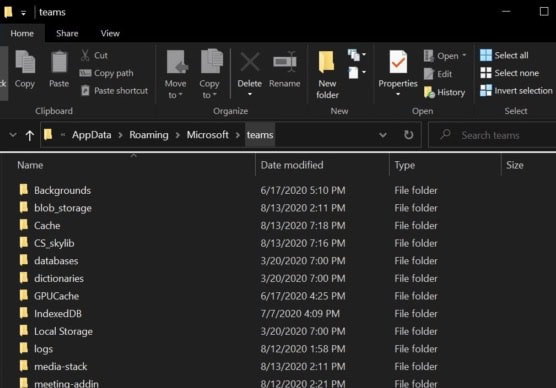Click the address bar folder icon

tap(48, 135)
